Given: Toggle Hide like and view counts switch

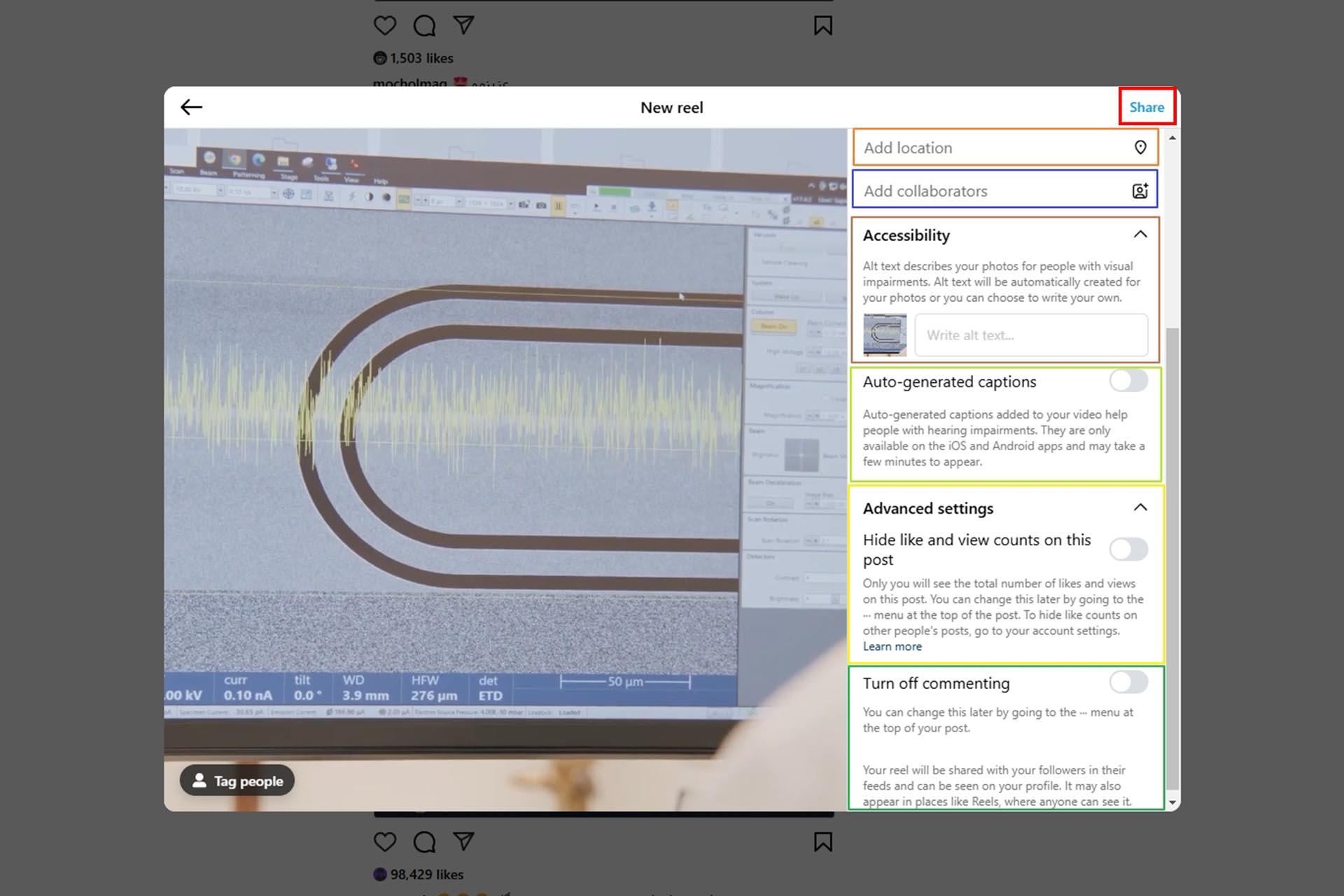Looking at the screenshot, I should click(1128, 549).
